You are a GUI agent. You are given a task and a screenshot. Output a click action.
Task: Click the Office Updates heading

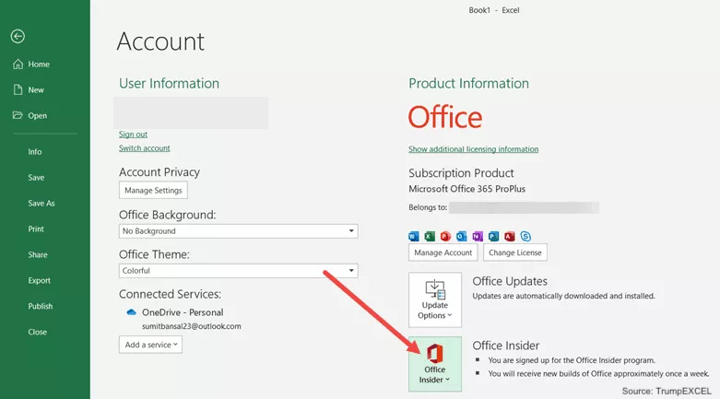510,281
